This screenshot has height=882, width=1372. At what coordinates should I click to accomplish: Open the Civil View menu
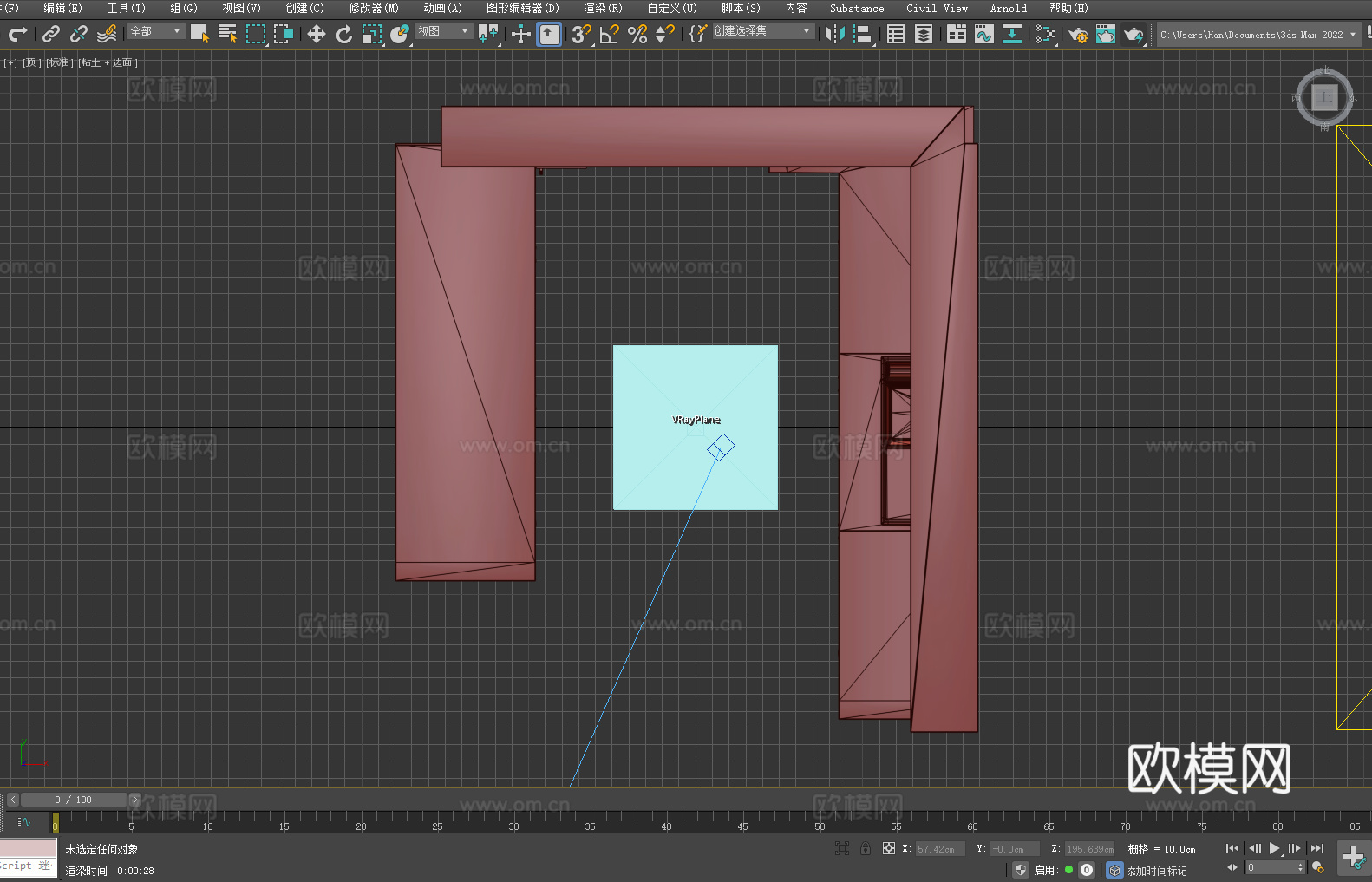(x=937, y=8)
